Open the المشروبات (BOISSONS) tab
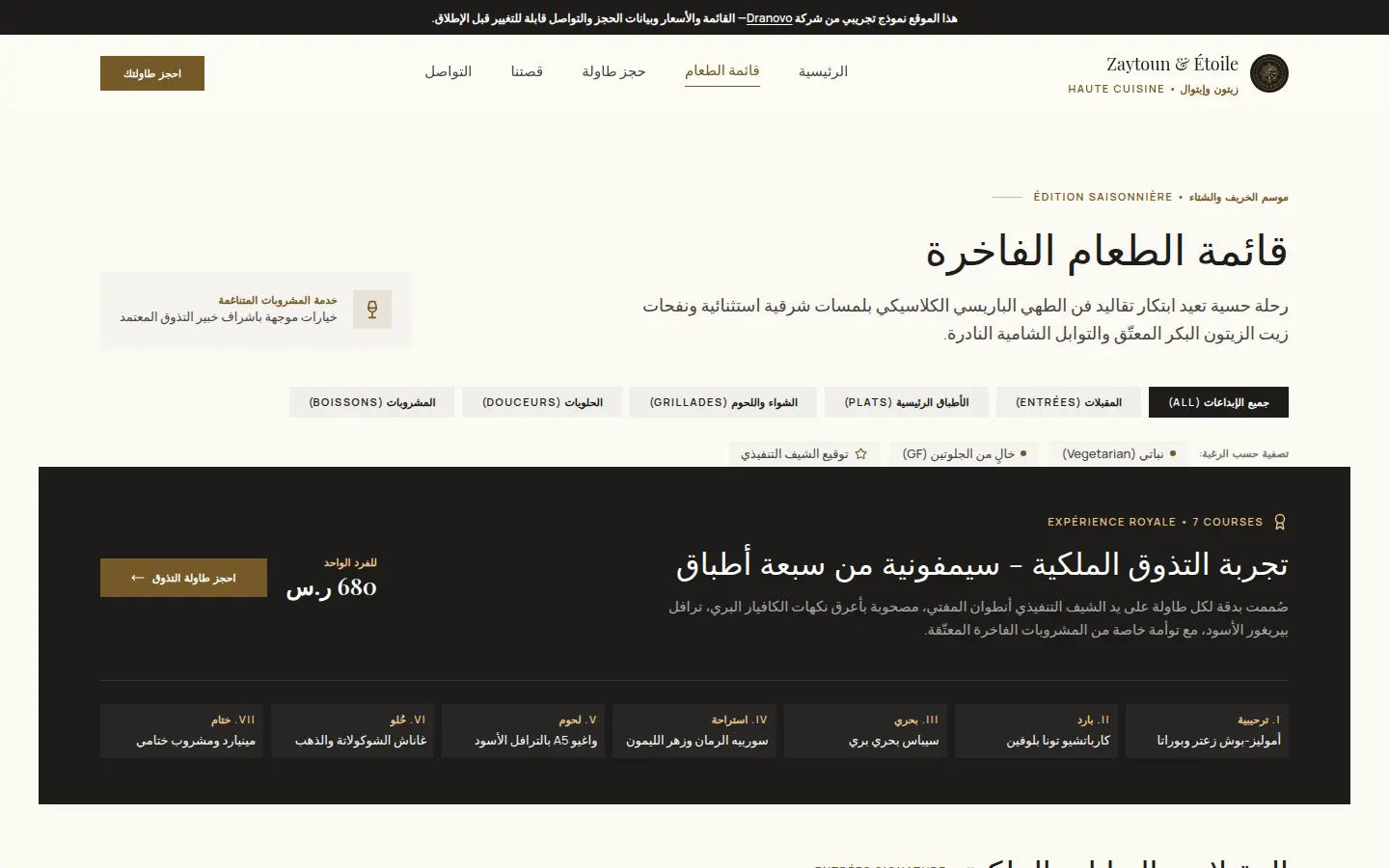 pos(372,402)
